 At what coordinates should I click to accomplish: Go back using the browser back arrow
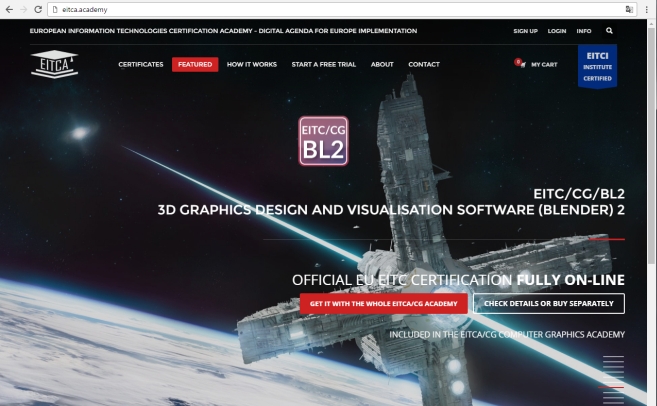click(8, 8)
